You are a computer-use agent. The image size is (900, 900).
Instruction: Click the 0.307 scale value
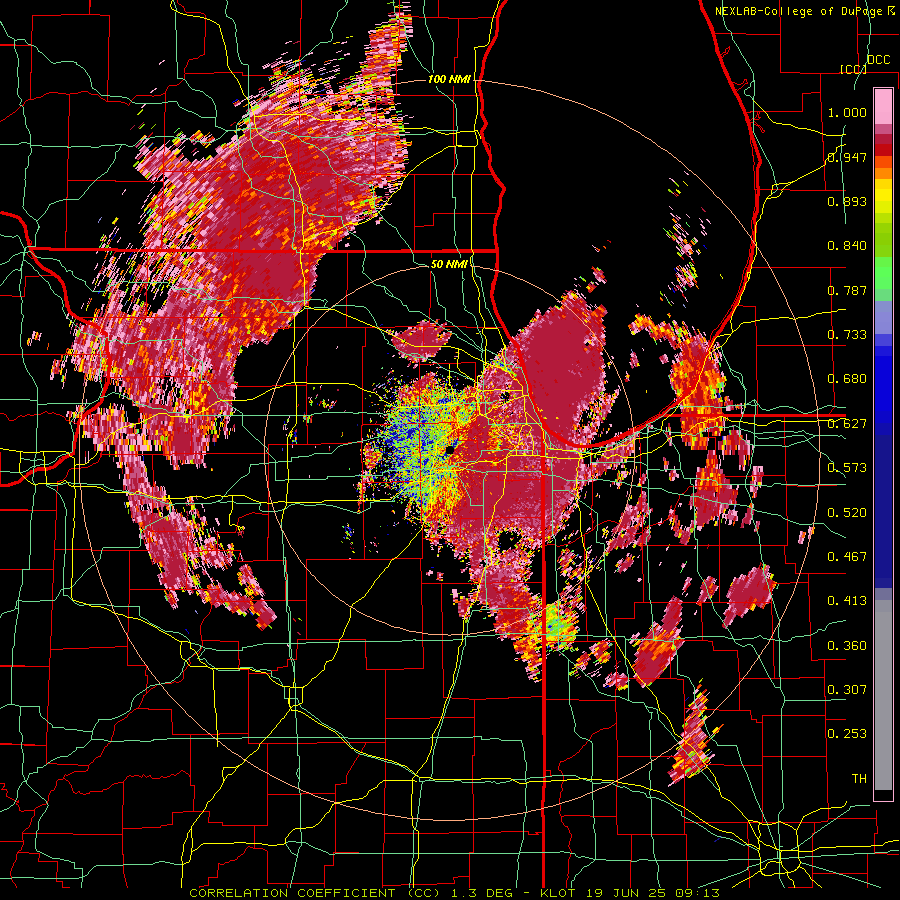click(x=847, y=689)
